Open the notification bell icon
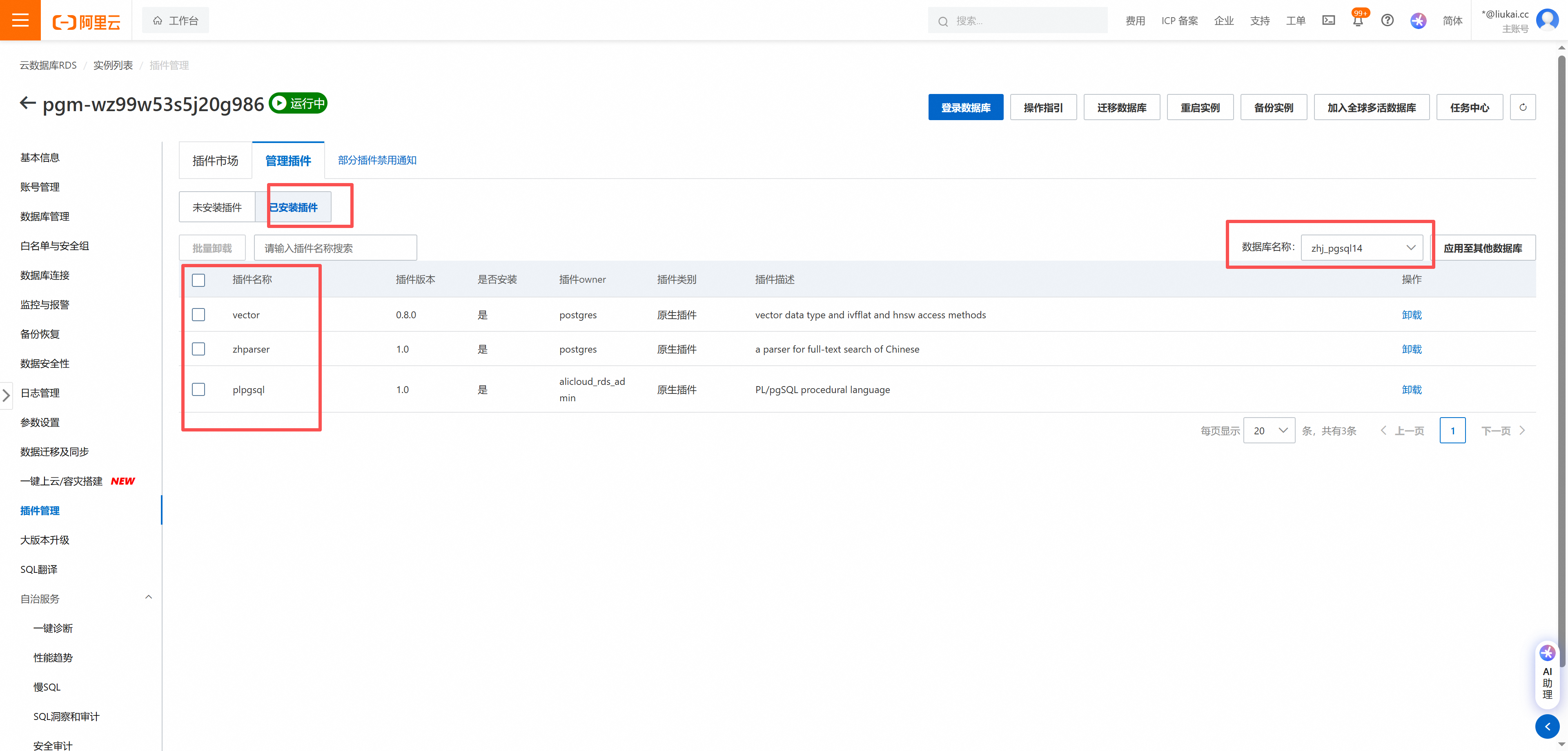This screenshot has width=1568, height=751. point(1357,21)
